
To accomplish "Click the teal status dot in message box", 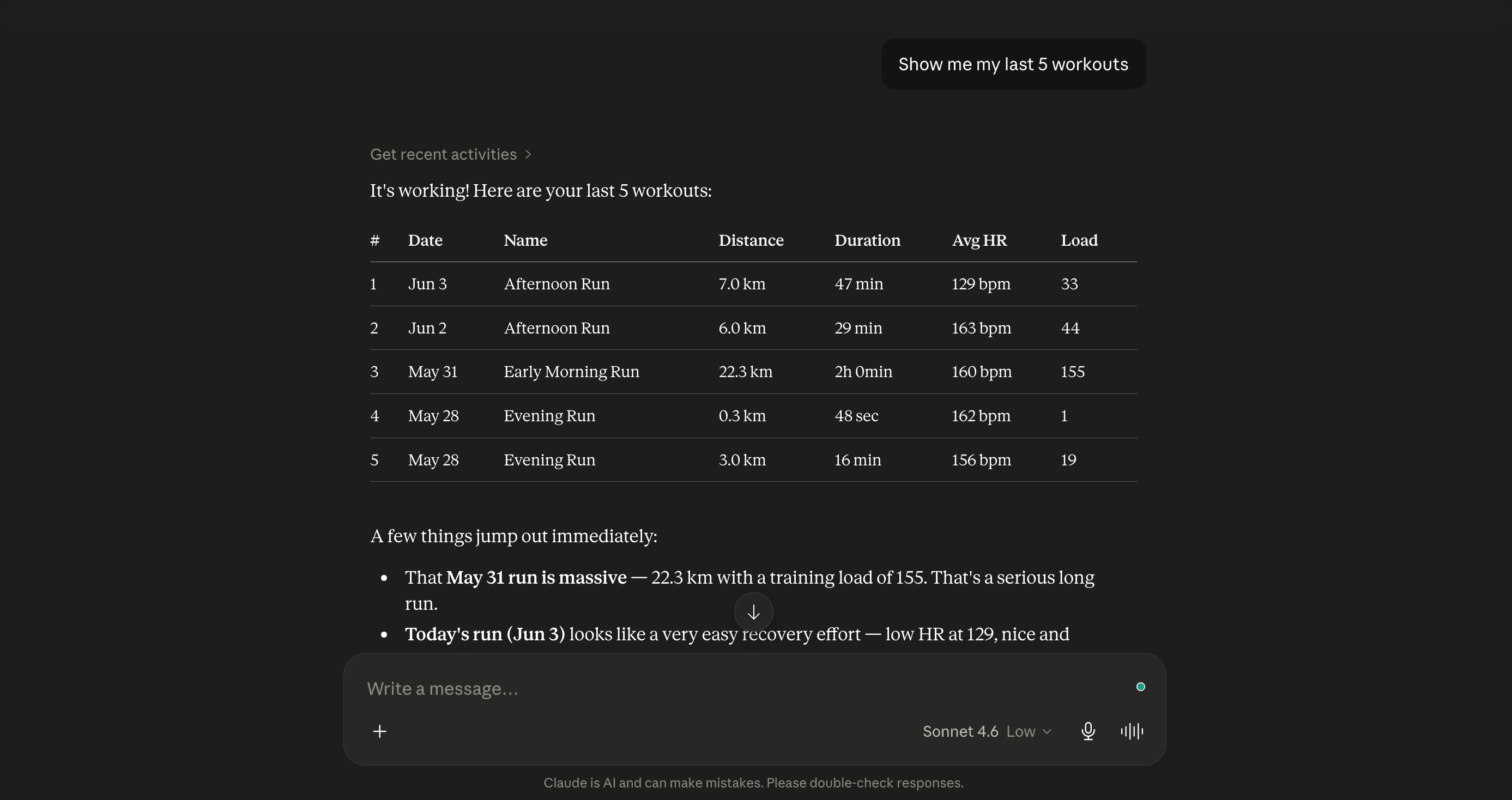I will pyautogui.click(x=1140, y=687).
